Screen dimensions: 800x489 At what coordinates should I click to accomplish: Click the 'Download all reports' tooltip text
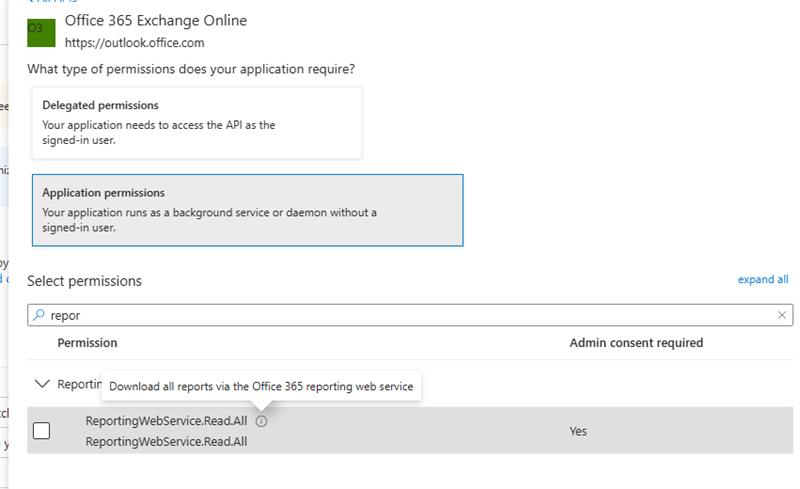click(261, 386)
